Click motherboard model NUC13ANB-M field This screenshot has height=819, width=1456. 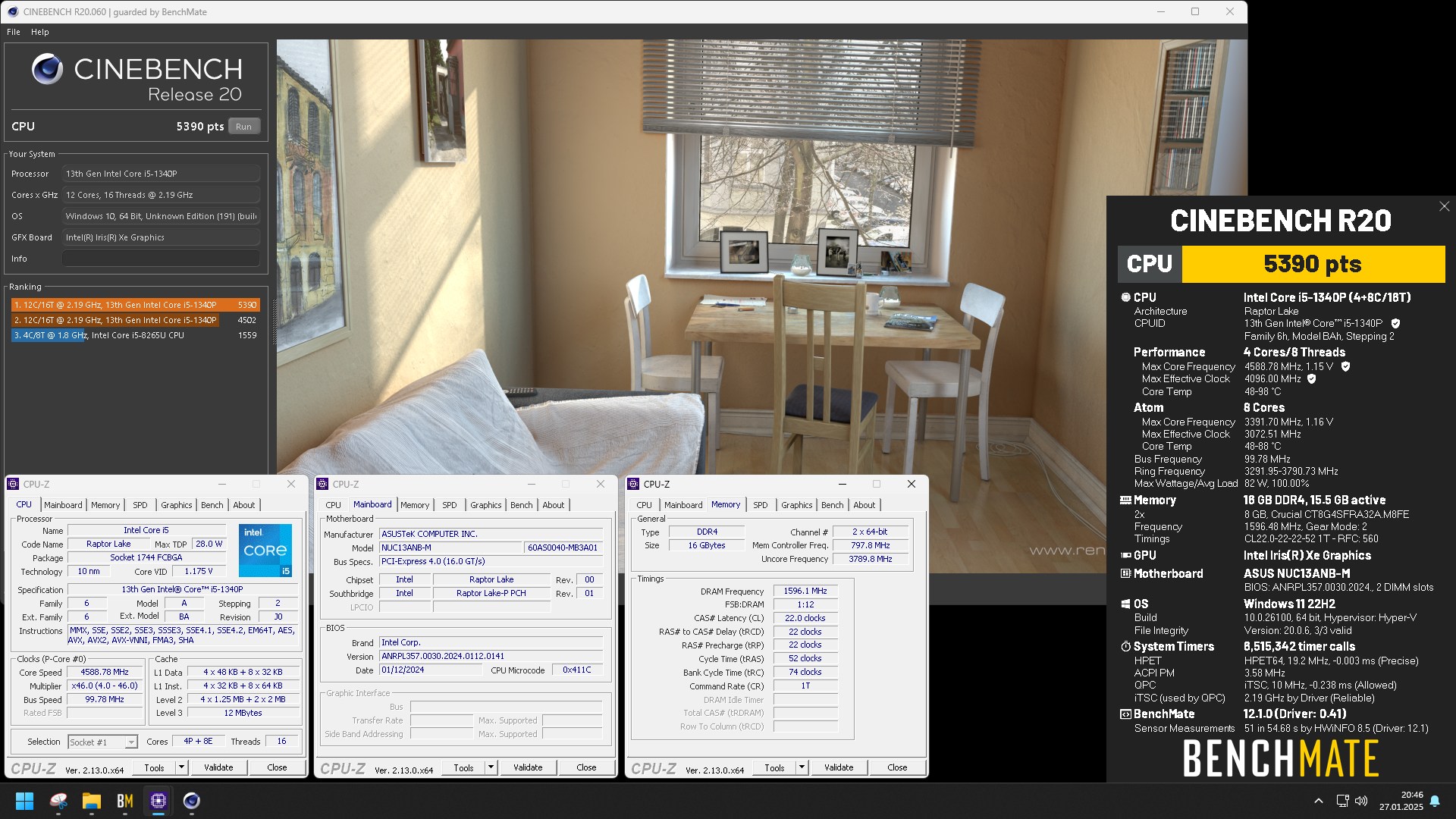coord(450,548)
